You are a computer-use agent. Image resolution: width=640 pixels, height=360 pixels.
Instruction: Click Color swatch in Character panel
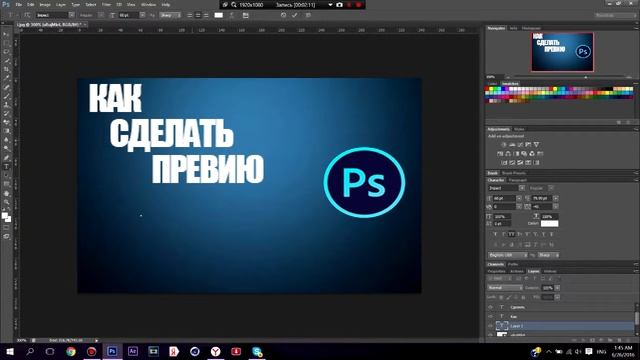coord(549,223)
